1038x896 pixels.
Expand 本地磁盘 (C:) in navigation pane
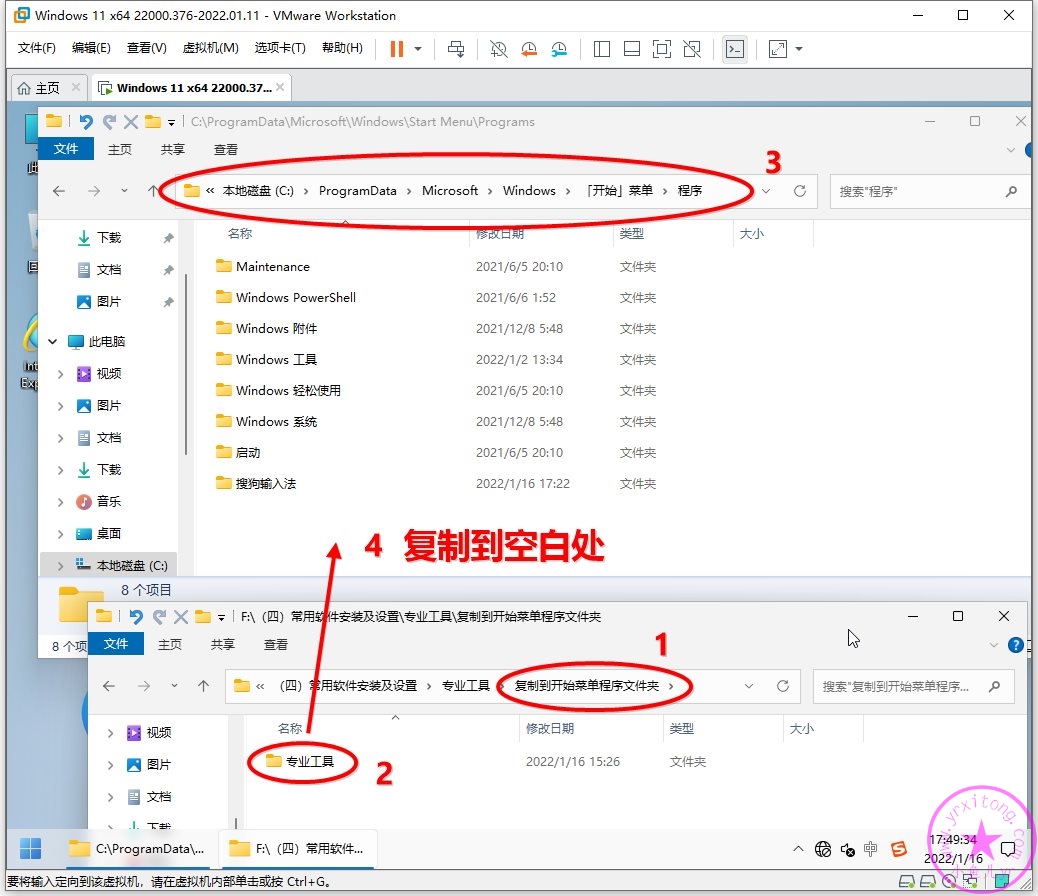(x=60, y=566)
